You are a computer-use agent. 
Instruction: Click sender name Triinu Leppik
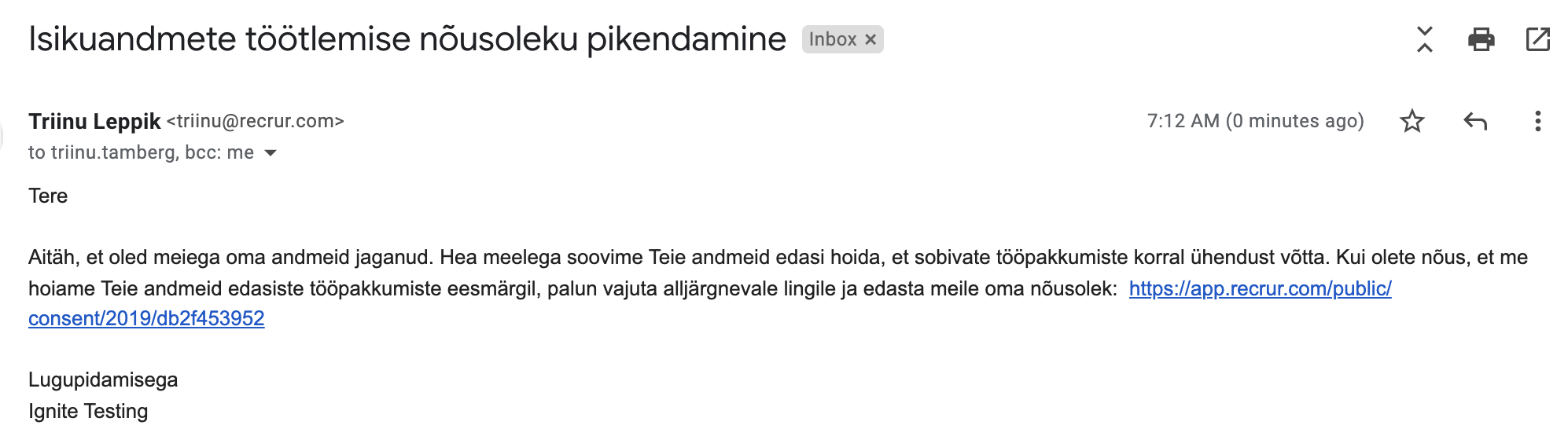tap(94, 121)
